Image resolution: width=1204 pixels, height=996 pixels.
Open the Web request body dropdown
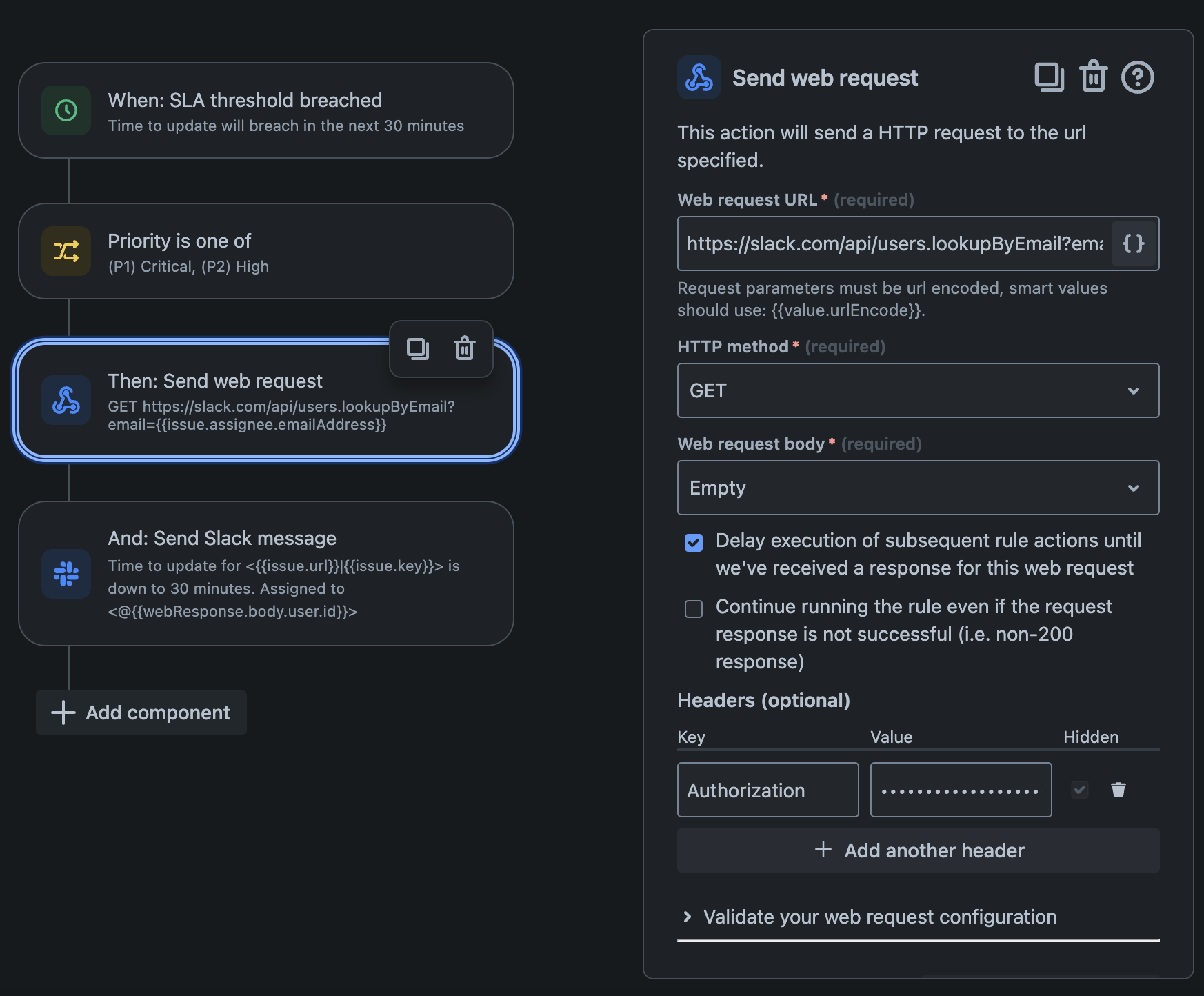[919, 488]
